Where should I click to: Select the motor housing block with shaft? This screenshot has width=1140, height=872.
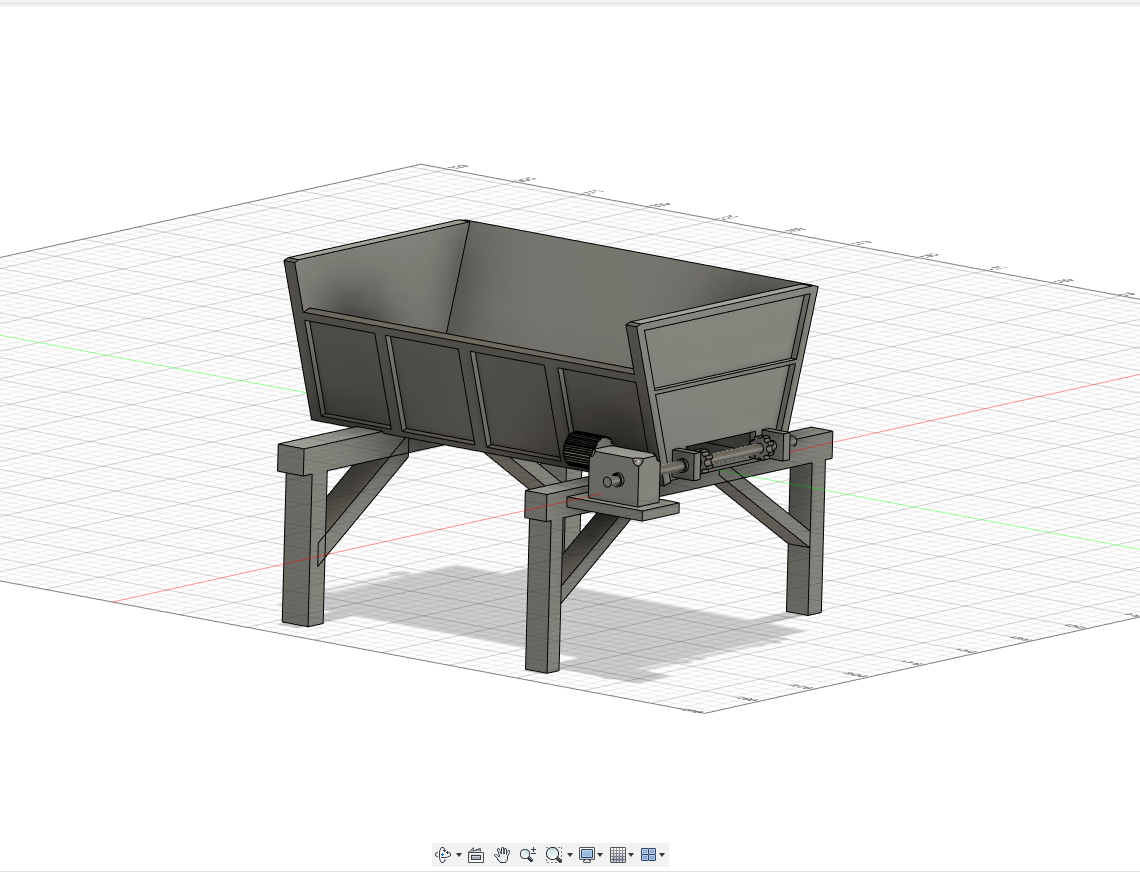624,477
